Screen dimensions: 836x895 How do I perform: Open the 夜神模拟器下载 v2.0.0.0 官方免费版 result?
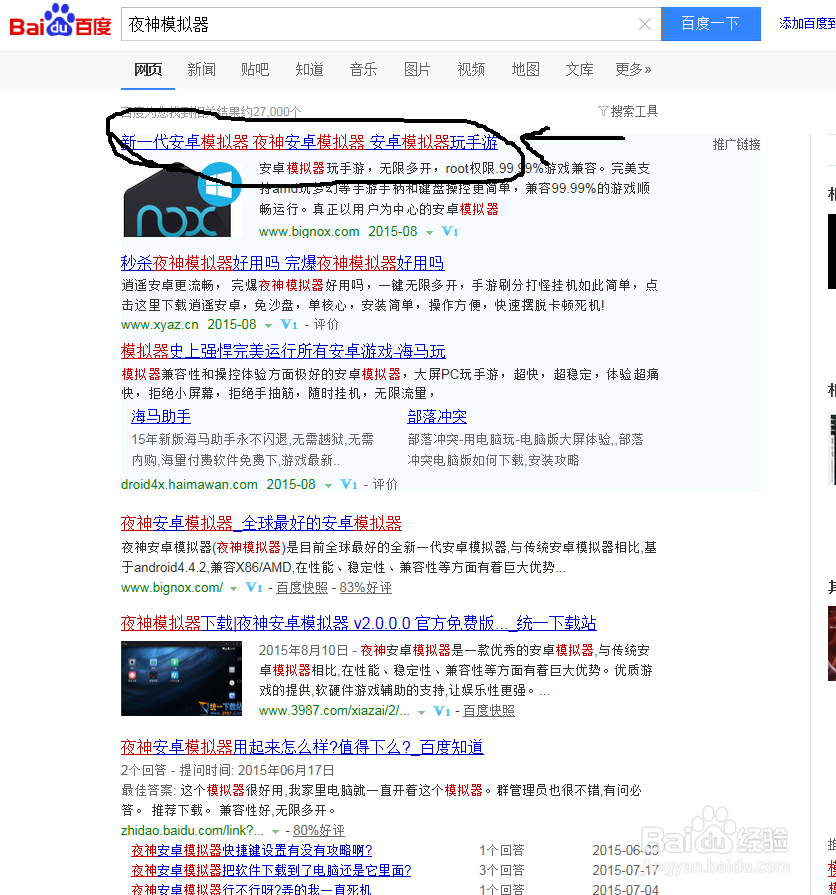click(x=358, y=623)
